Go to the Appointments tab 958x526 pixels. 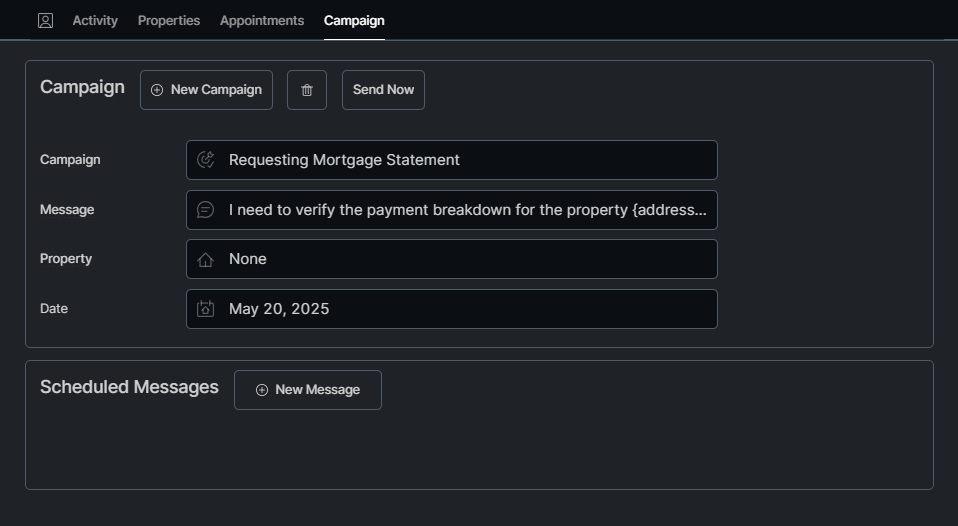pos(262,20)
